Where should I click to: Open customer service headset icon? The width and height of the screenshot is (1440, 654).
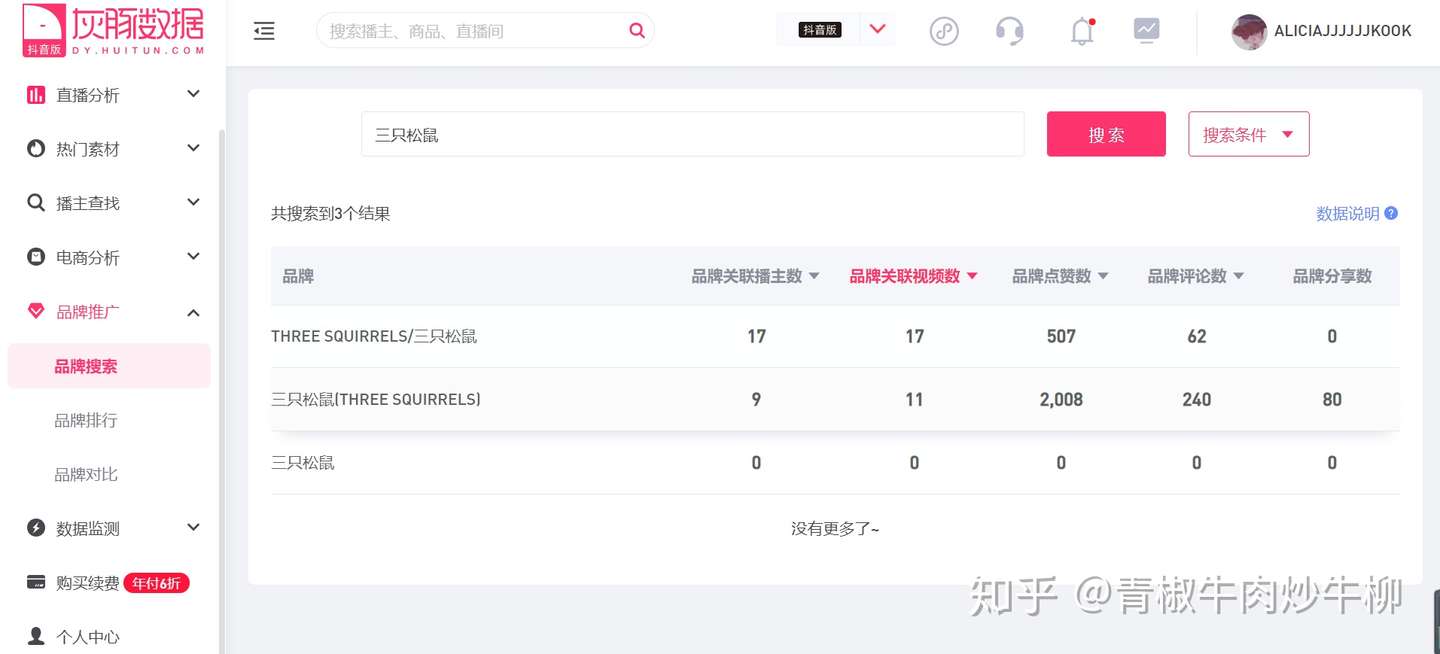(x=1010, y=31)
